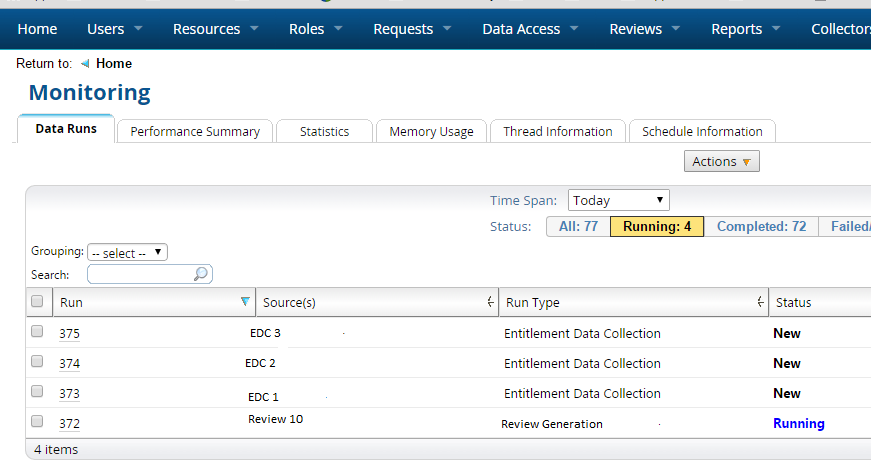This screenshot has height=461, width=871.
Task: Open run 374 link
Action: 69,364
